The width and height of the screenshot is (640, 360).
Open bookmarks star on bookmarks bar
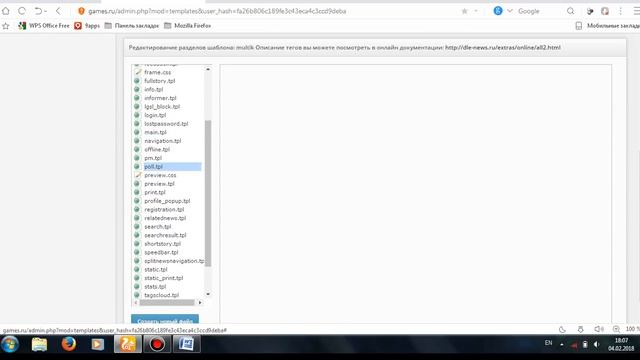[6, 26]
